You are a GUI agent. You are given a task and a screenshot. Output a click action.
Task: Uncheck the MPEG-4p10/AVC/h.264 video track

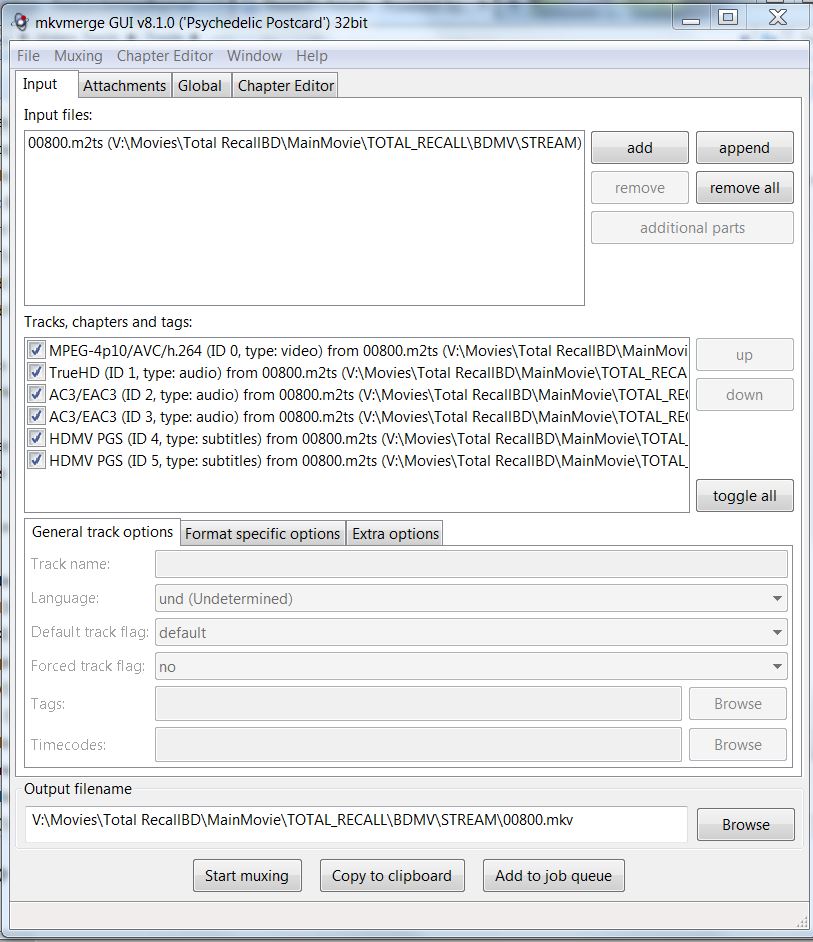coord(36,350)
